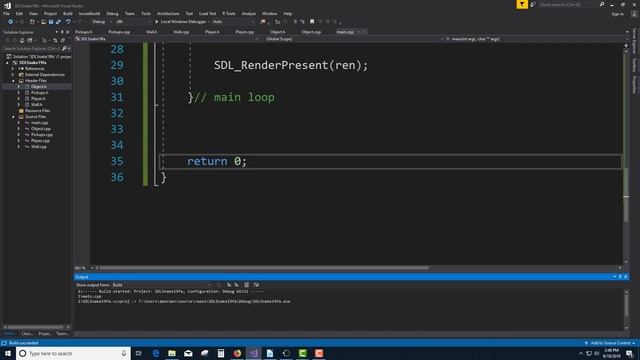This screenshot has height=360, width=640.
Task: Switch to the Player.cpp tab
Action: pyautogui.click(x=245, y=32)
